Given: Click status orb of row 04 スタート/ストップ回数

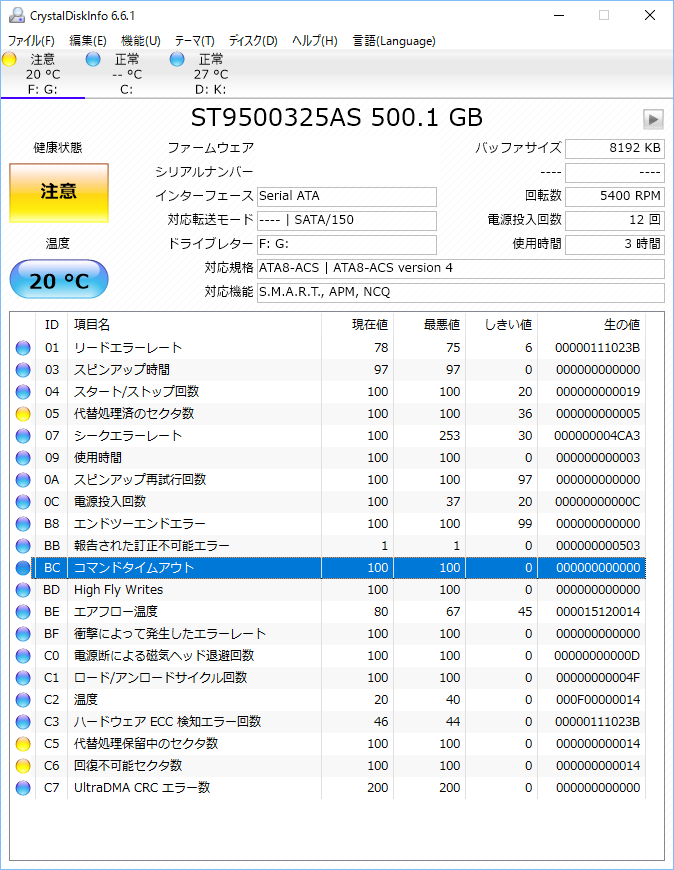Looking at the screenshot, I should (x=23, y=392).
